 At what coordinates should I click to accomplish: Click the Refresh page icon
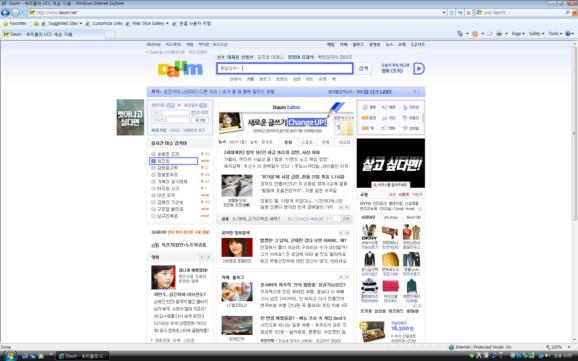[460, 13]
